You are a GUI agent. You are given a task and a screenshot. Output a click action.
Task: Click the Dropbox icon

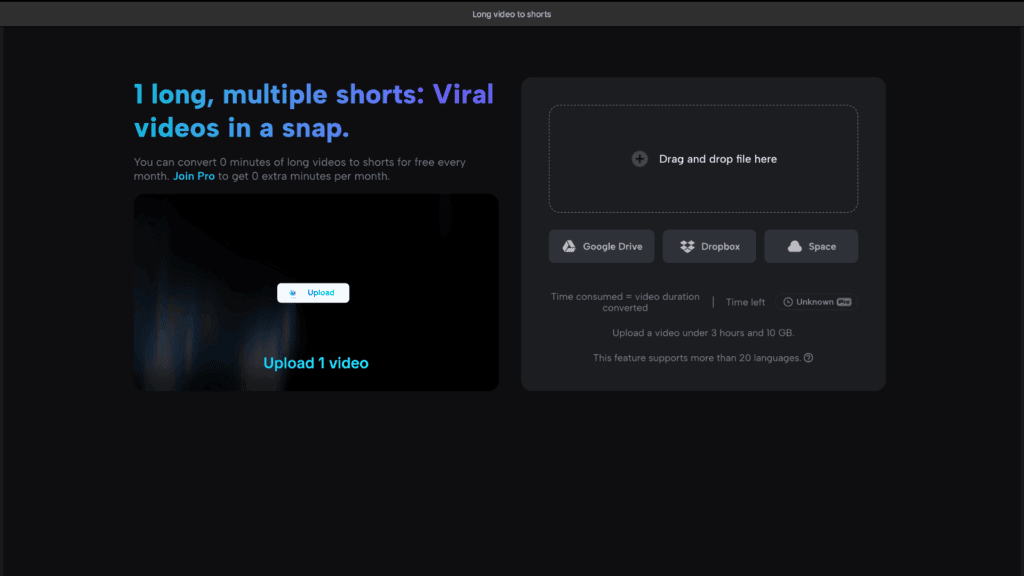[687, 246]
